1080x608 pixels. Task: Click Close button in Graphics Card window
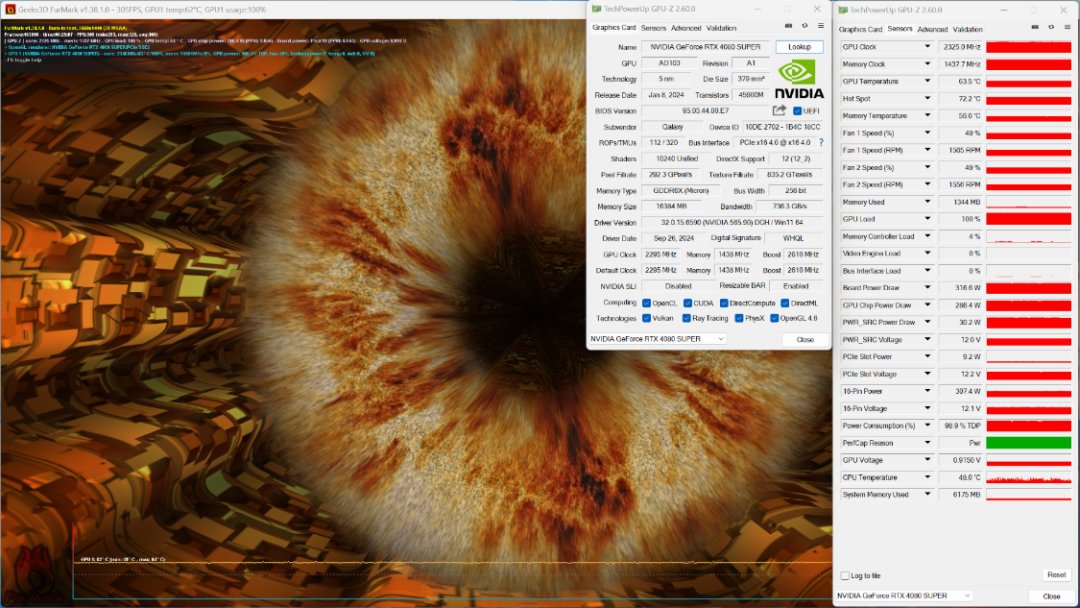(805, 339)
